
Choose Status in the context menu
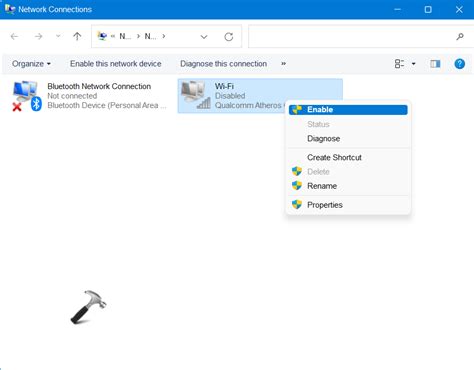coord(348,124)
